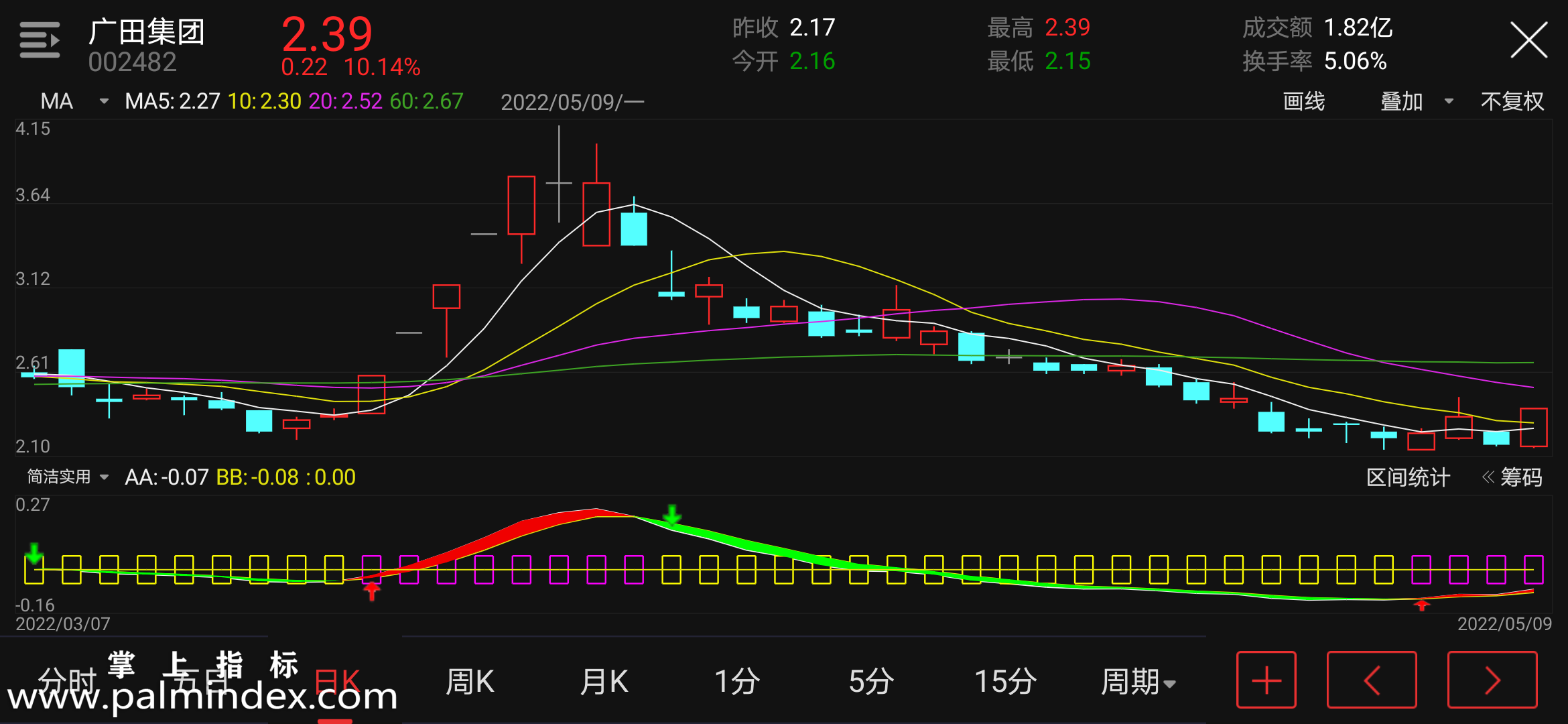
Task: Click the red up arrow buy signal near March crossover
Action: [x=372, y=591]
